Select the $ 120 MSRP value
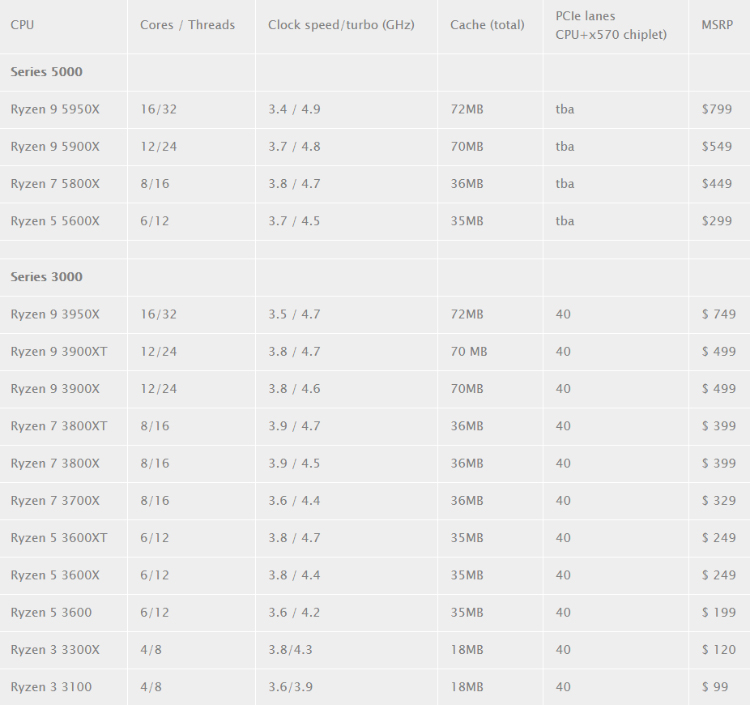 coord(718,650)
